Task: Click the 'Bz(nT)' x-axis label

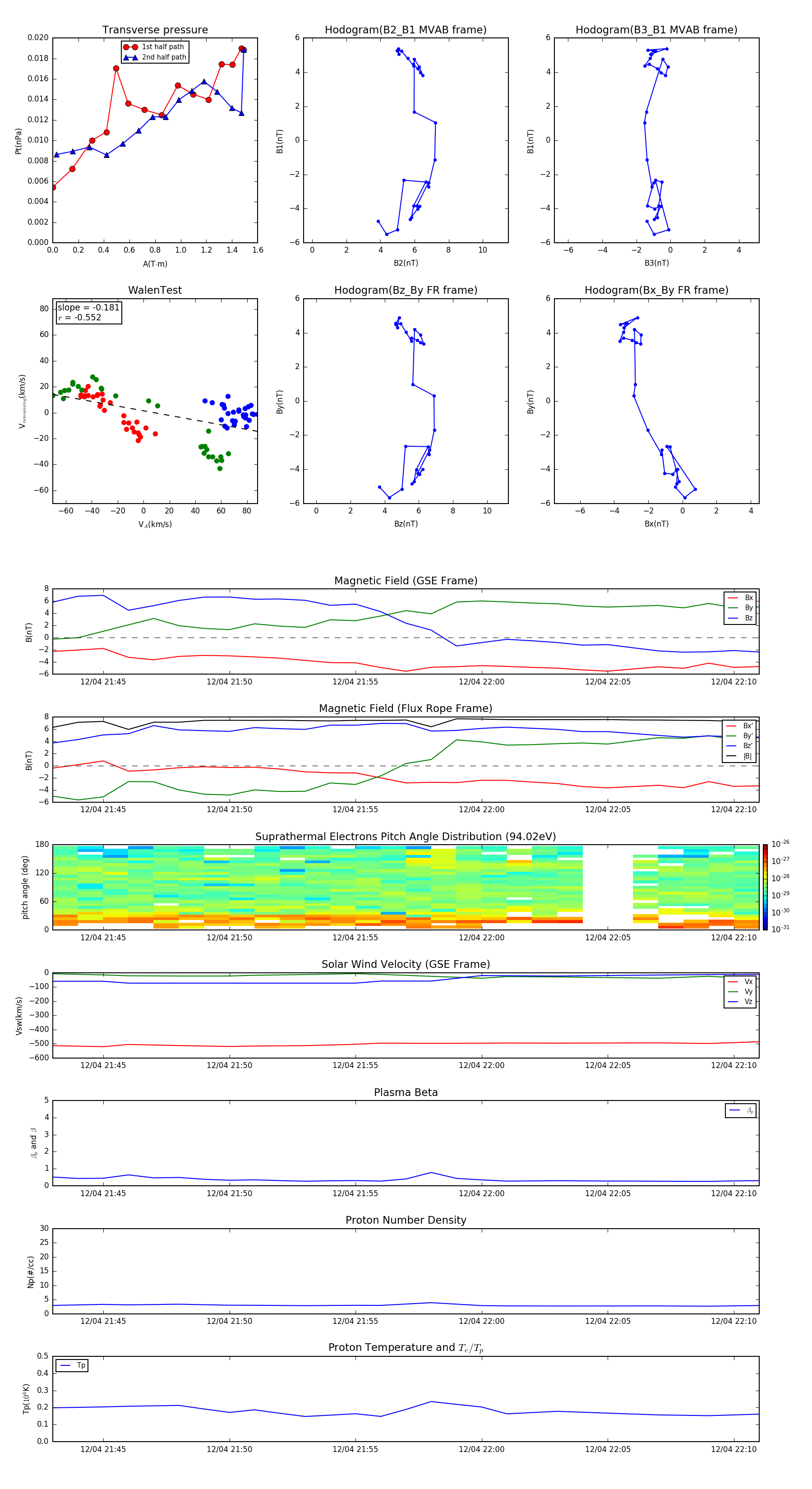Action: click(x=406, y=524)
